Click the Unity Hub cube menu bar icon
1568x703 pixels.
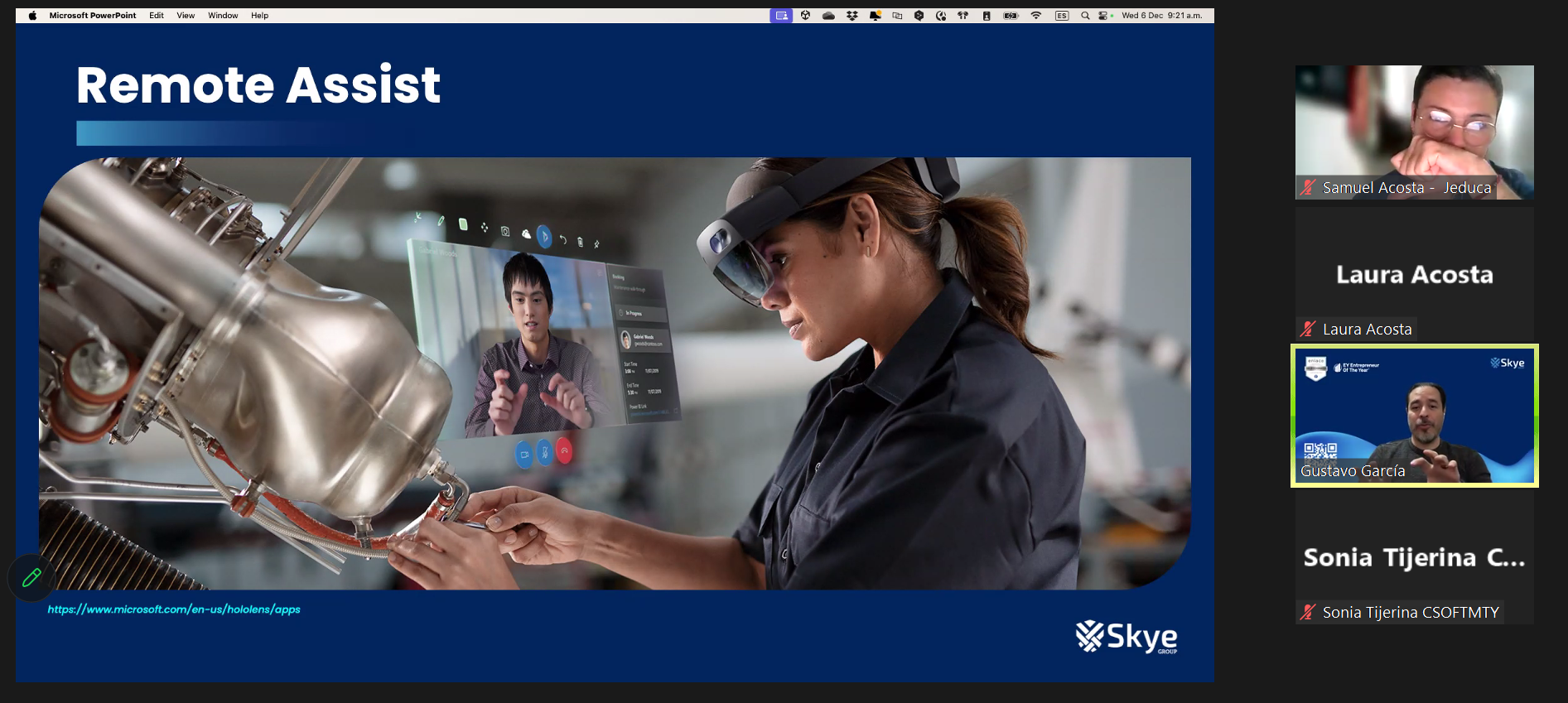click(805, 16)
